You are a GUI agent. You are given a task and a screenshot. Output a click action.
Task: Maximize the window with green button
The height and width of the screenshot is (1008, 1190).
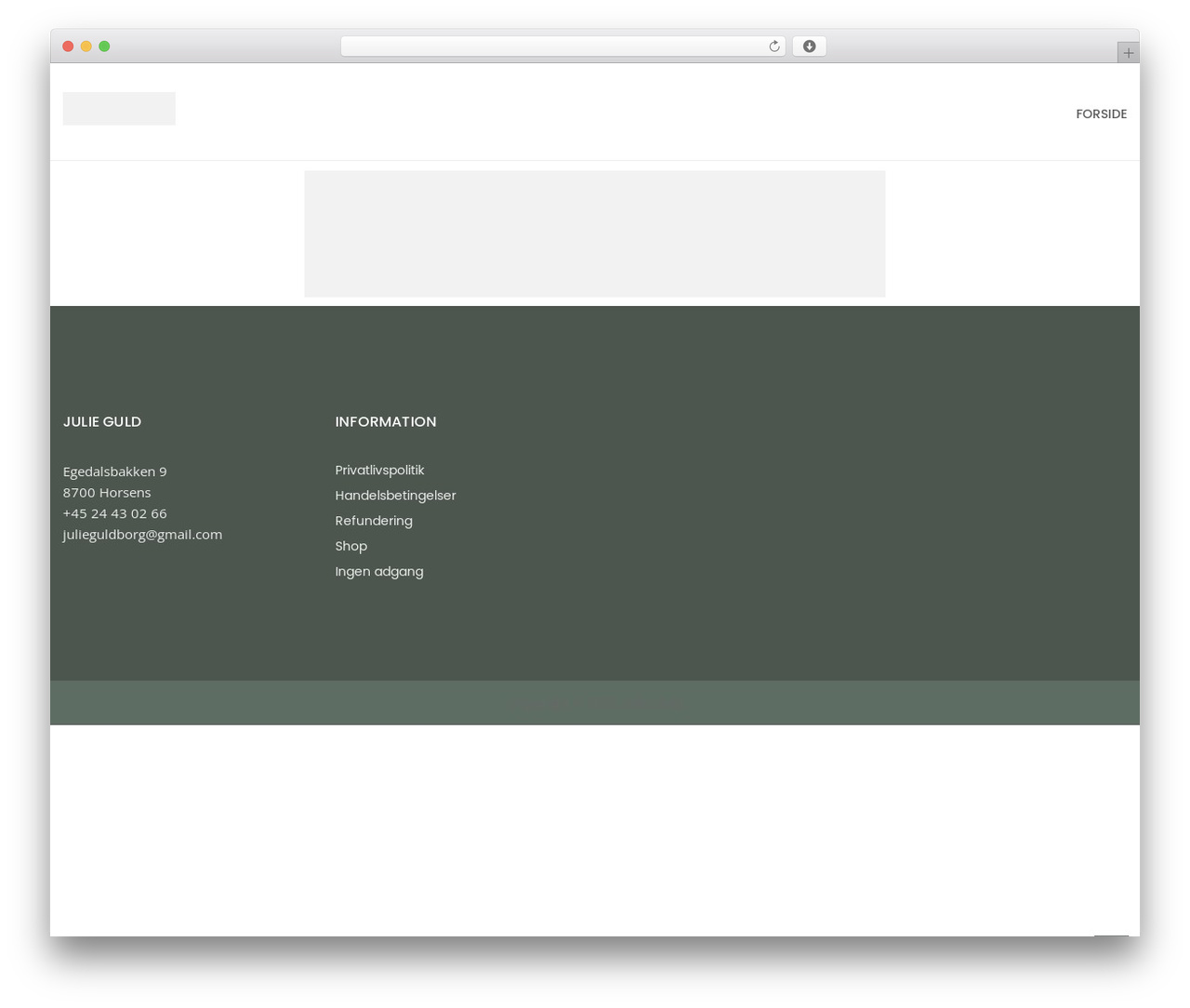tap(104, 46)
